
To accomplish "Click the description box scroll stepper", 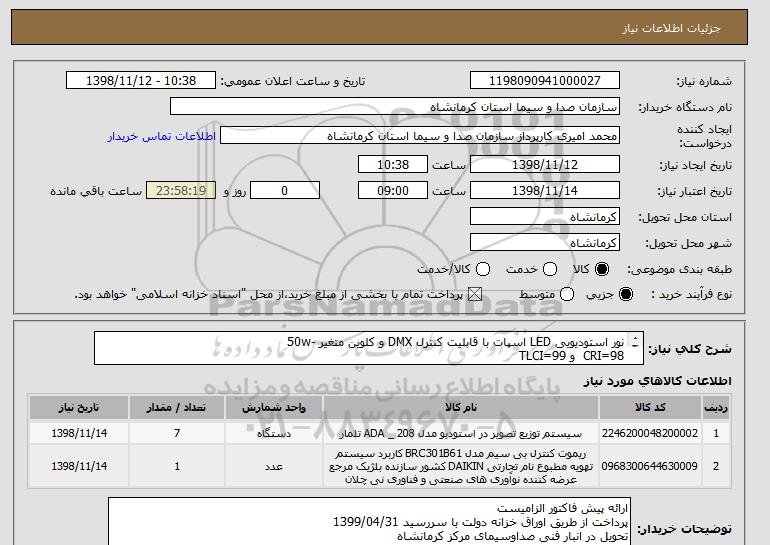I will 636,342.
